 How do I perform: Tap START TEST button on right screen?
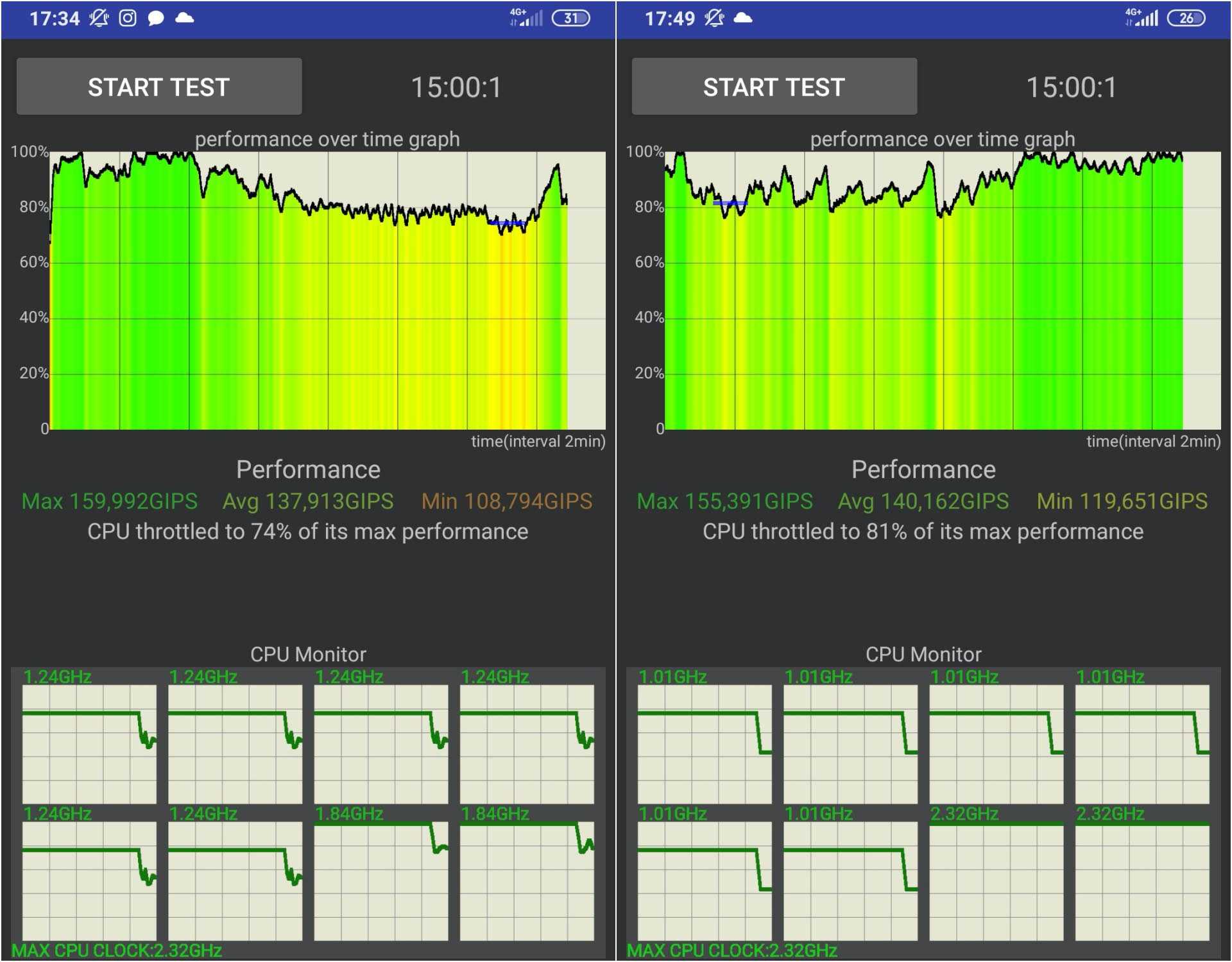(774, 87)
